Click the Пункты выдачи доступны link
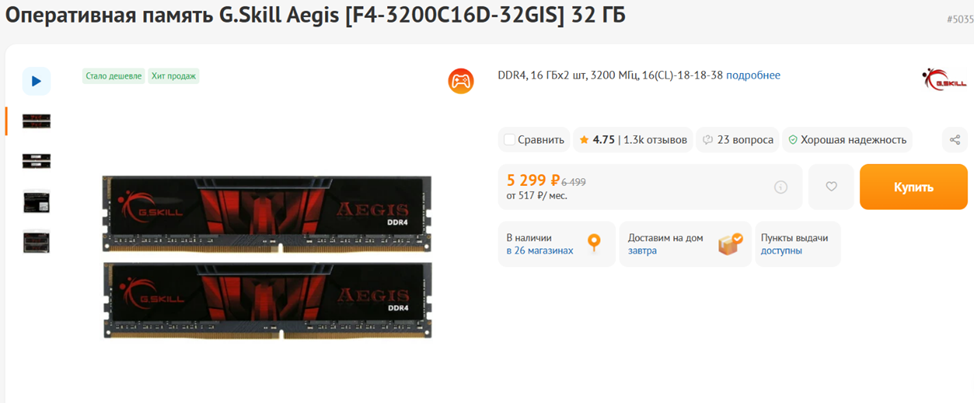Image resolution: width=974 pixels, height=403 pixels. coord(781,251)
